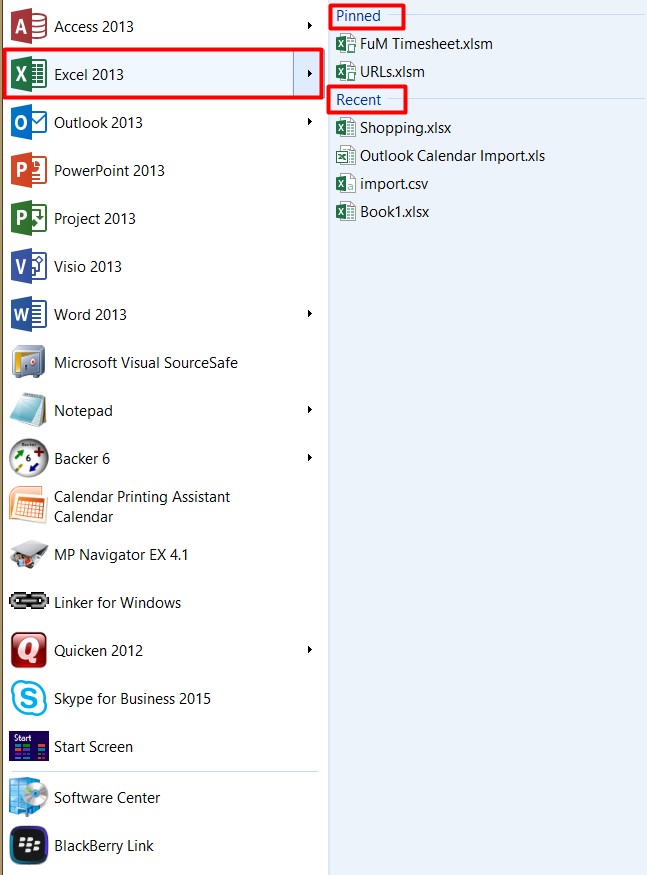The image size is (647, 875).
Task: Click the BlackBerry Link label
Action: click(104, 846)
